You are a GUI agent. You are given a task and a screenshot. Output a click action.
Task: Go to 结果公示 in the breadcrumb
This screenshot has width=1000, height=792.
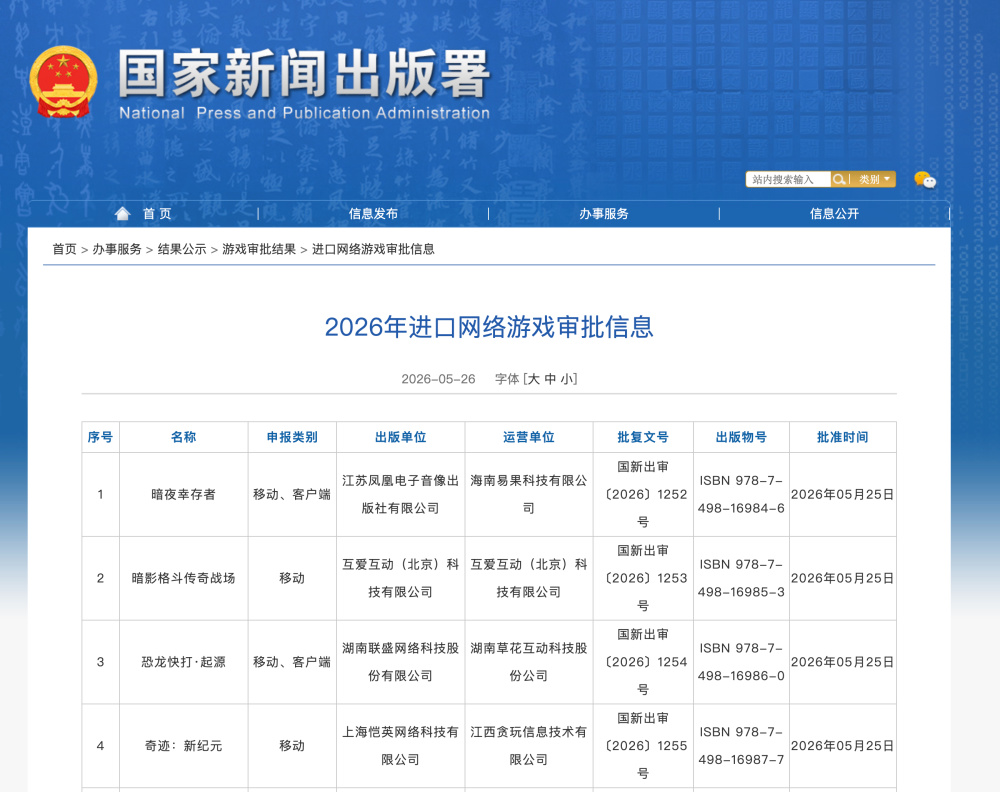point(182,249)
